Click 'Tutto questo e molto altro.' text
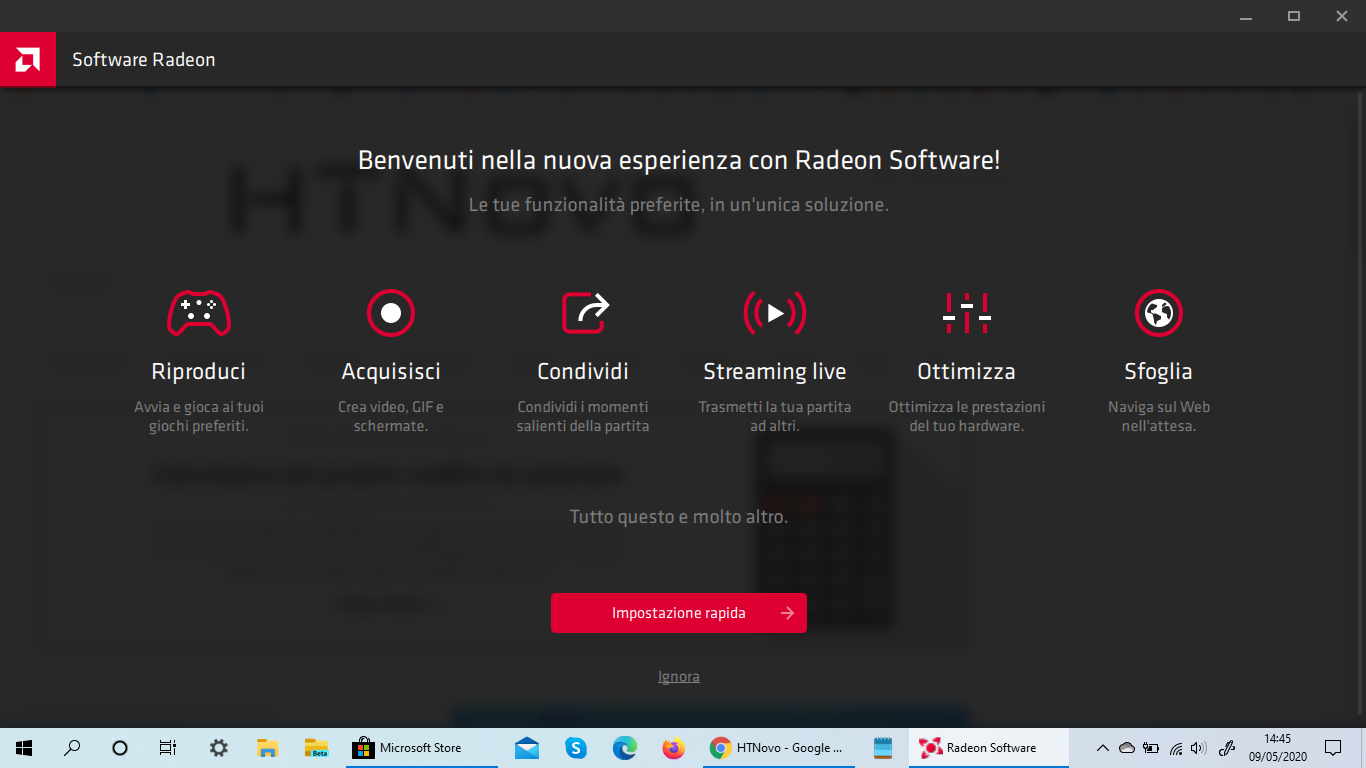The image size is (1366, 768). [679, 517]
